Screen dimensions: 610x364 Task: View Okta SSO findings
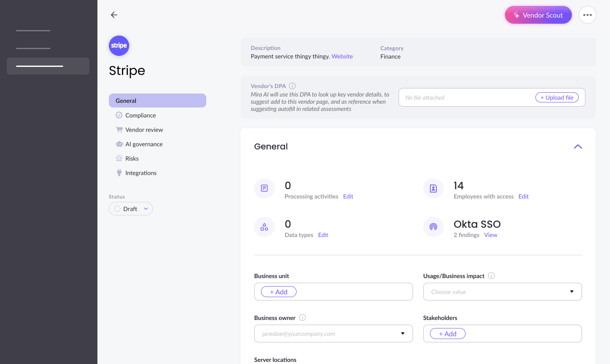point(491,235)
